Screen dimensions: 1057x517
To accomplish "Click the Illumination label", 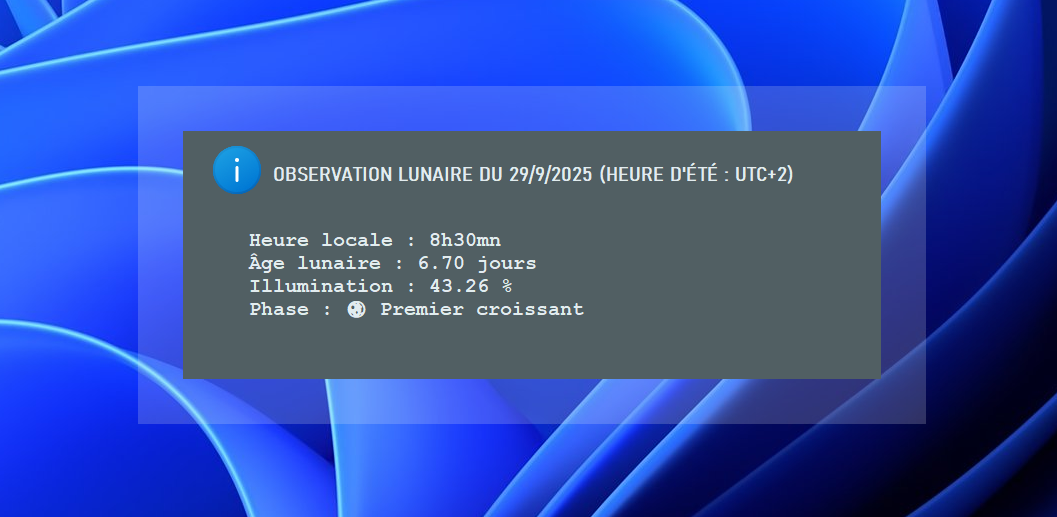I will click(x=321, y=286).
